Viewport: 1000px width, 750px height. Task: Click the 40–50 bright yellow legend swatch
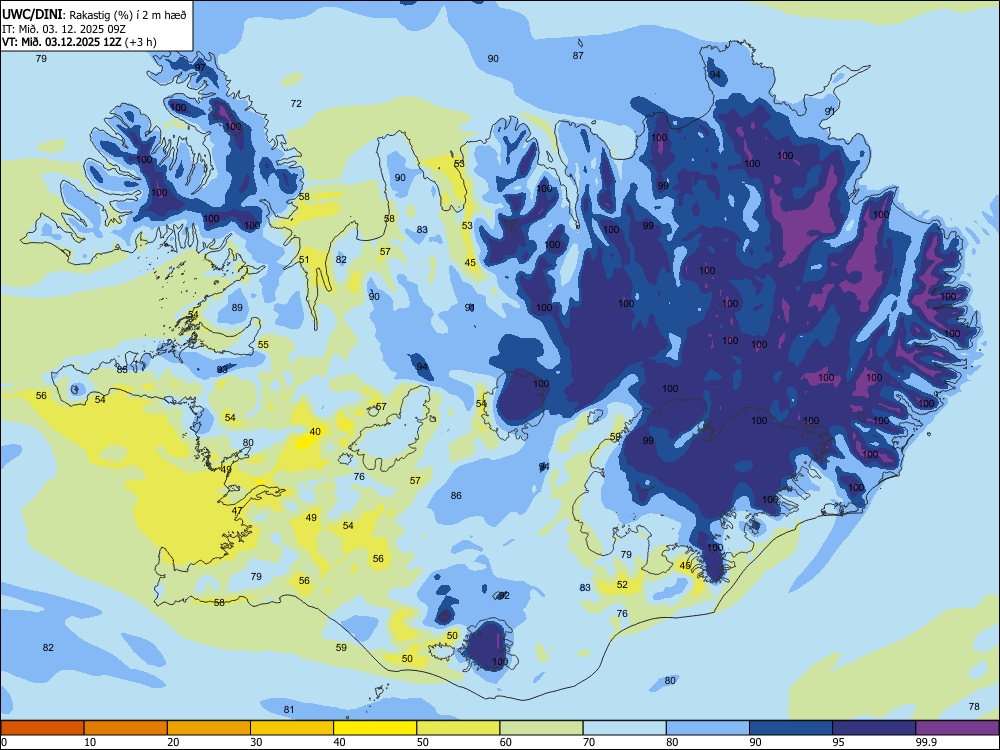tap(375, 728)
